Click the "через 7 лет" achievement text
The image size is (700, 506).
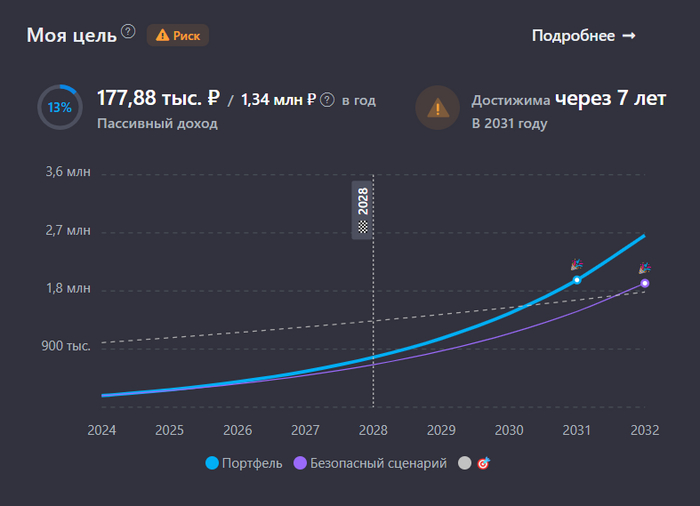tap(611, 98)
